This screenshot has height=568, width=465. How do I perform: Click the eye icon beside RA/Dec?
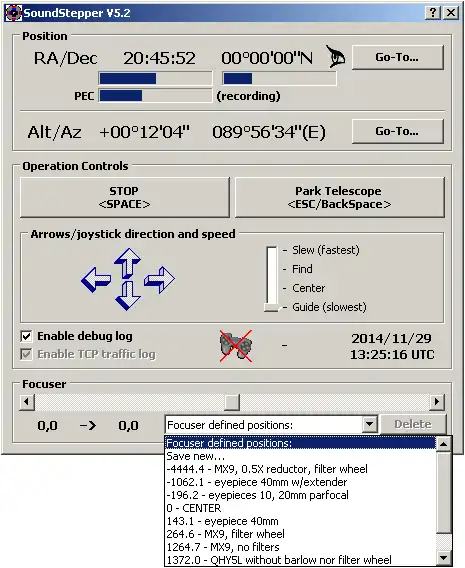(335, 57)
